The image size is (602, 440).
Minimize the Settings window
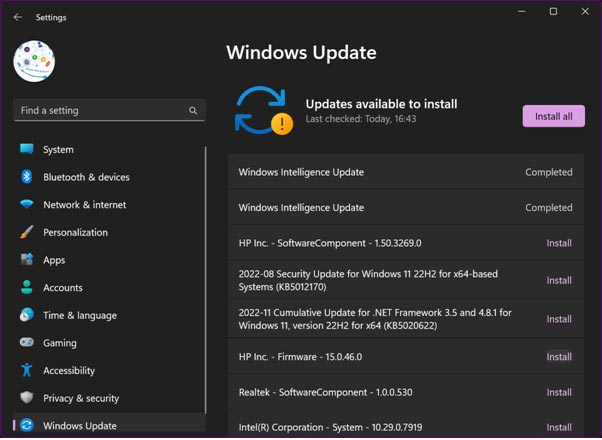521,12
